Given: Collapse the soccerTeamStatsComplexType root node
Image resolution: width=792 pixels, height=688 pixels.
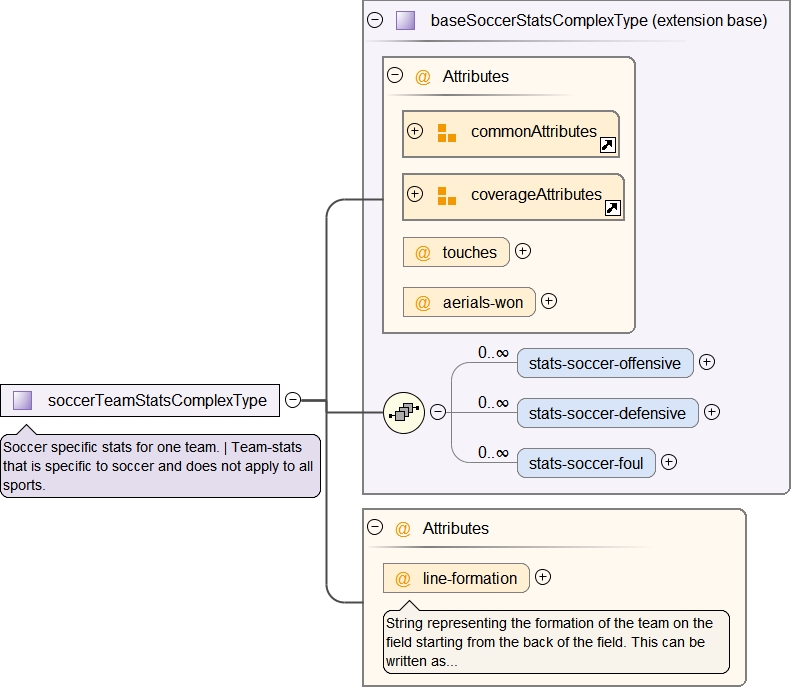Looking at the screenshot, I should (293, 400).
